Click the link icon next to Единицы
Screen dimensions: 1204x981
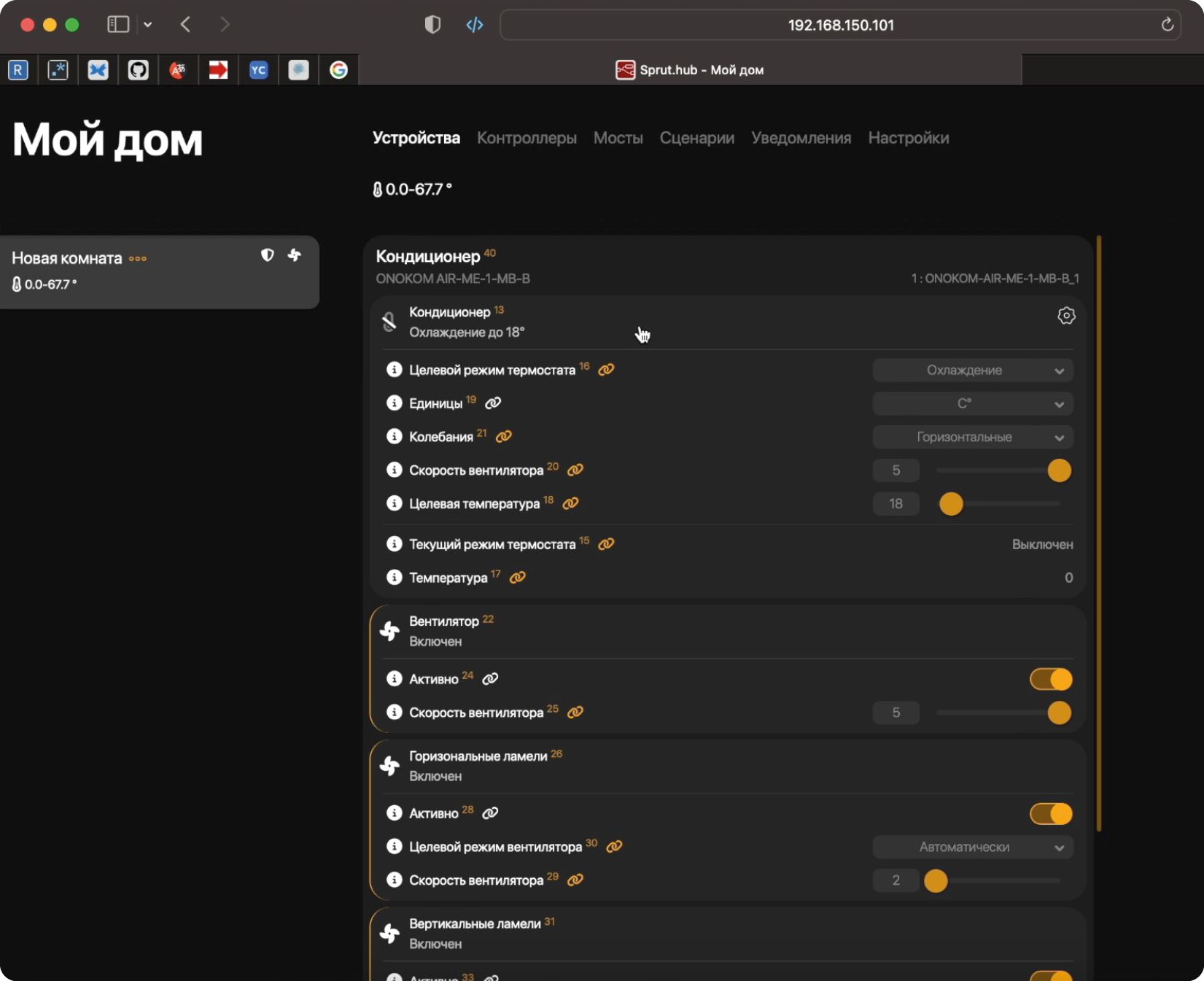click(493, 403)
